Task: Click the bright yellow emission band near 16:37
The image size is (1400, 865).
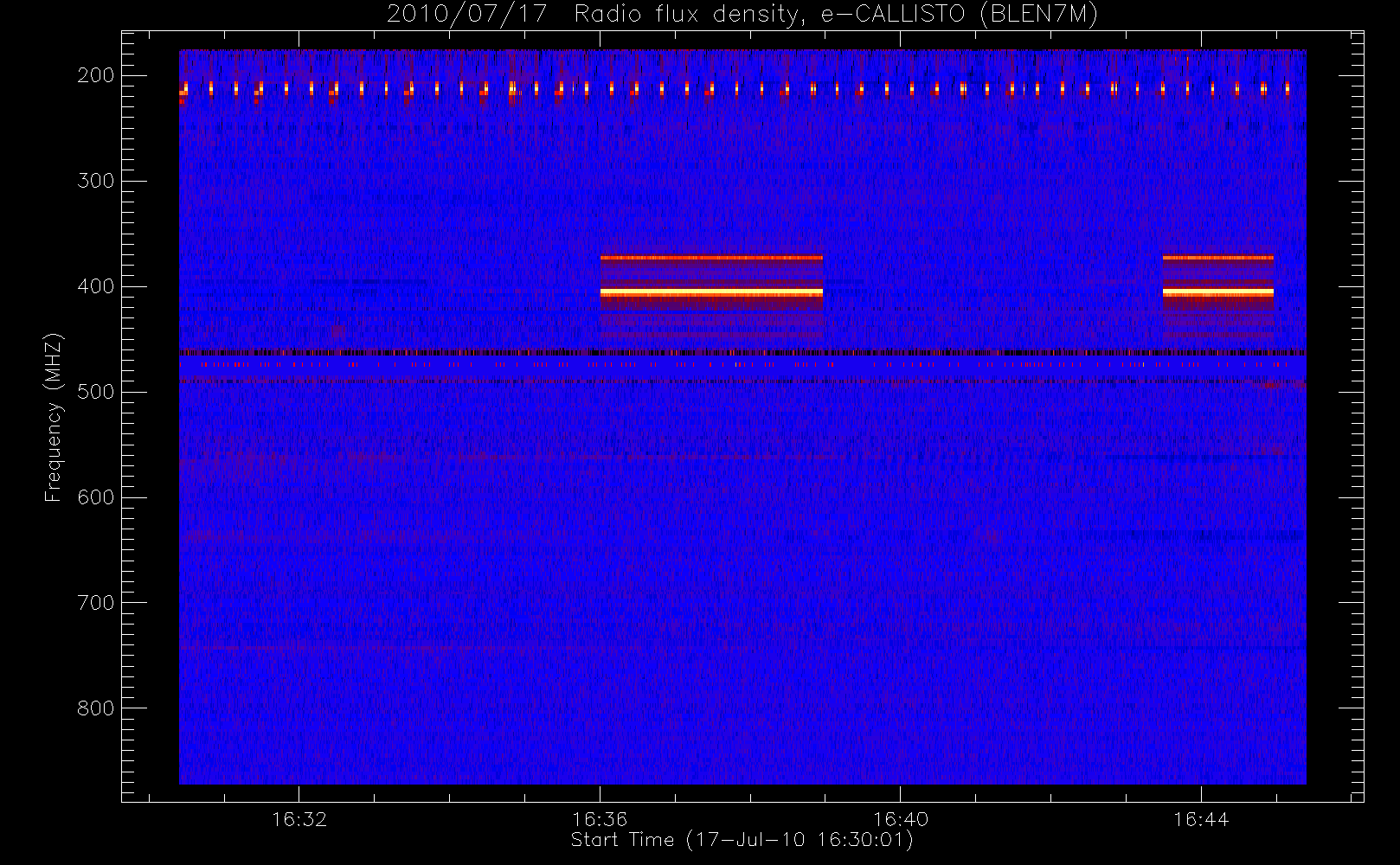Action: click(x=711, y=293)
